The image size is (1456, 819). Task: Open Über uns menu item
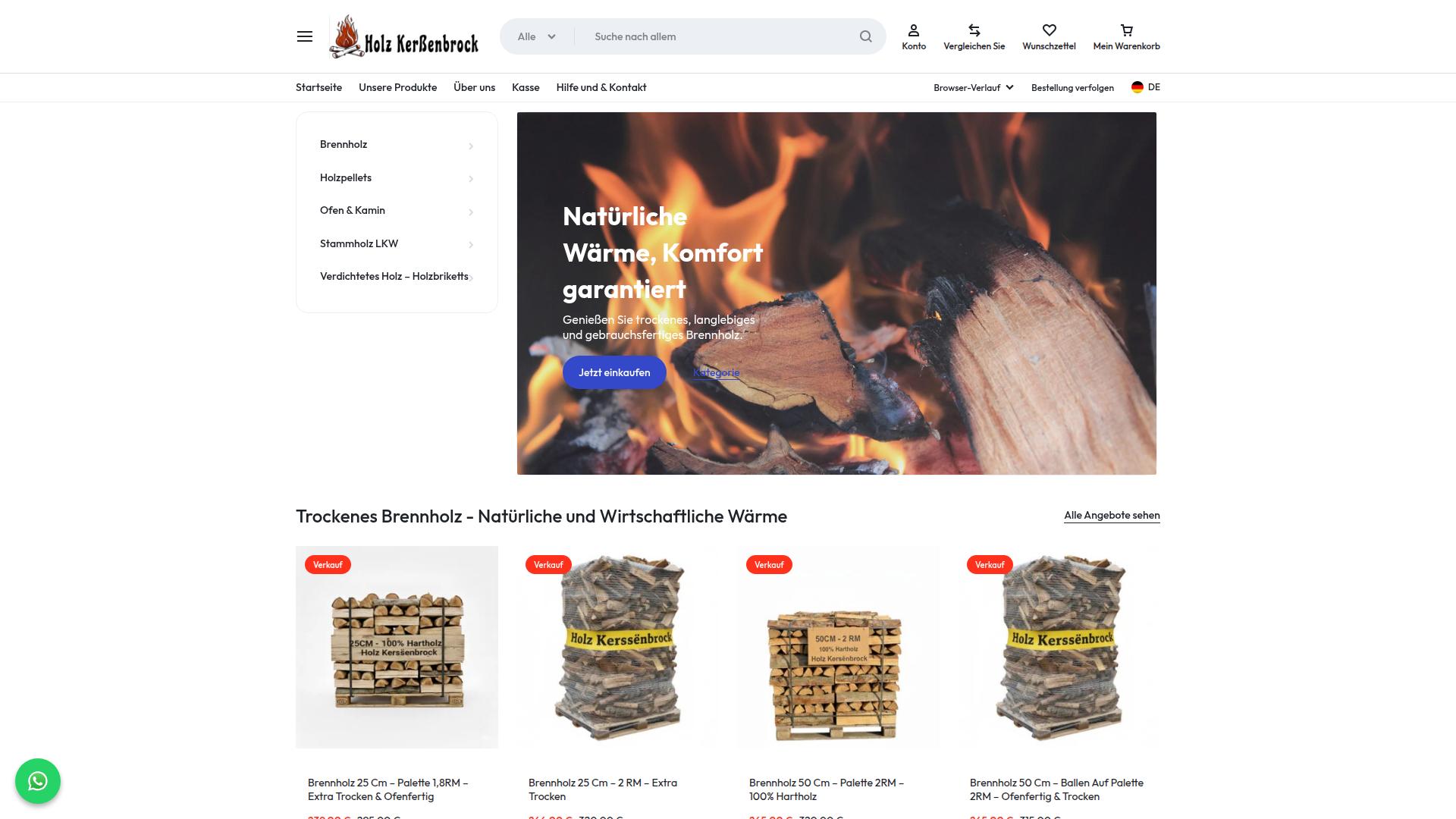474,87
